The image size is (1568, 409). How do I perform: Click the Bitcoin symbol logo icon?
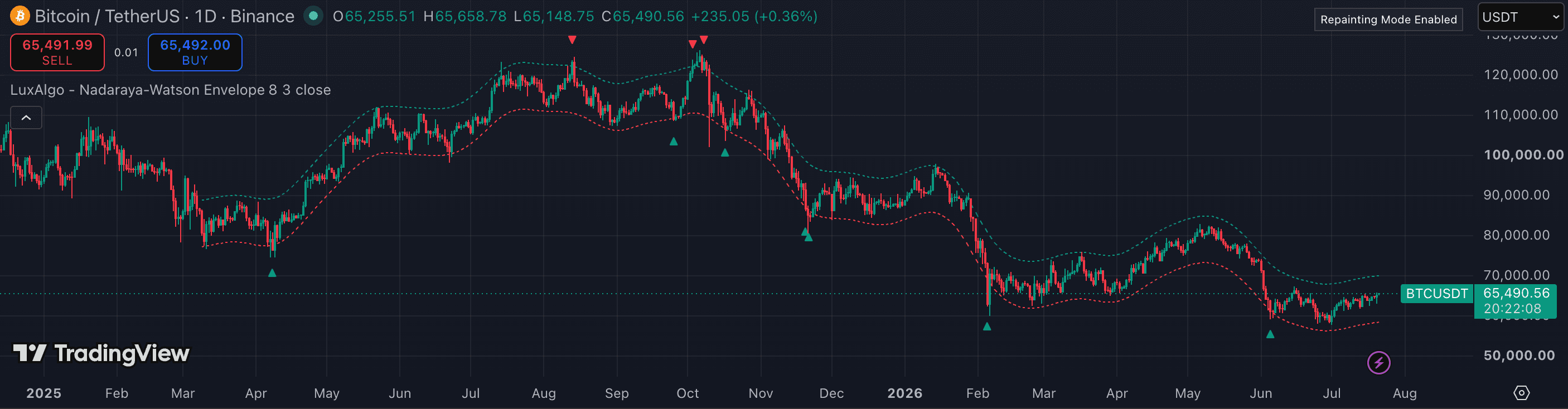pyautogui.click(x=20, y=16)
